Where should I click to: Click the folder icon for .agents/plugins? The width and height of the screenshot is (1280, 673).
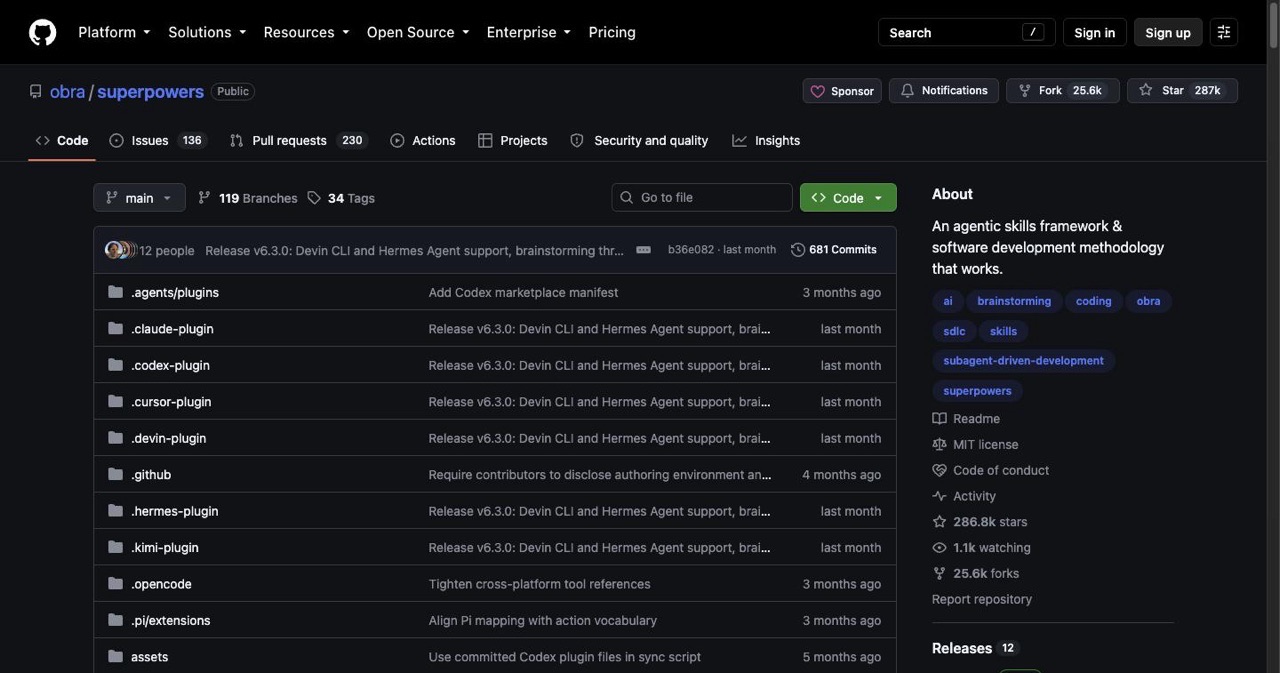(115, 292)
